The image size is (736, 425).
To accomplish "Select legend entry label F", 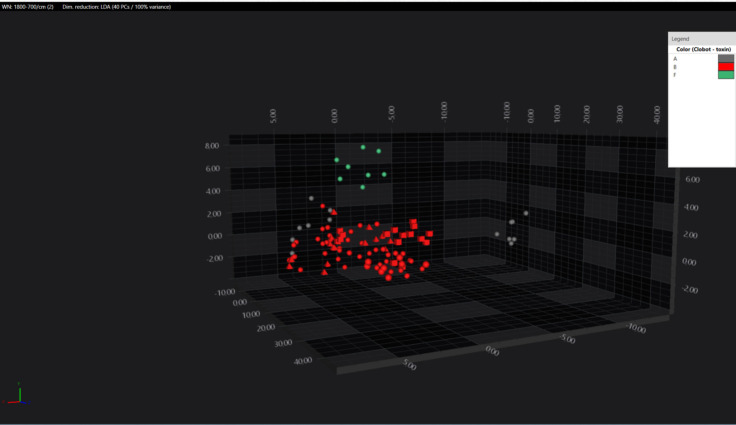I will pos(675,75).
